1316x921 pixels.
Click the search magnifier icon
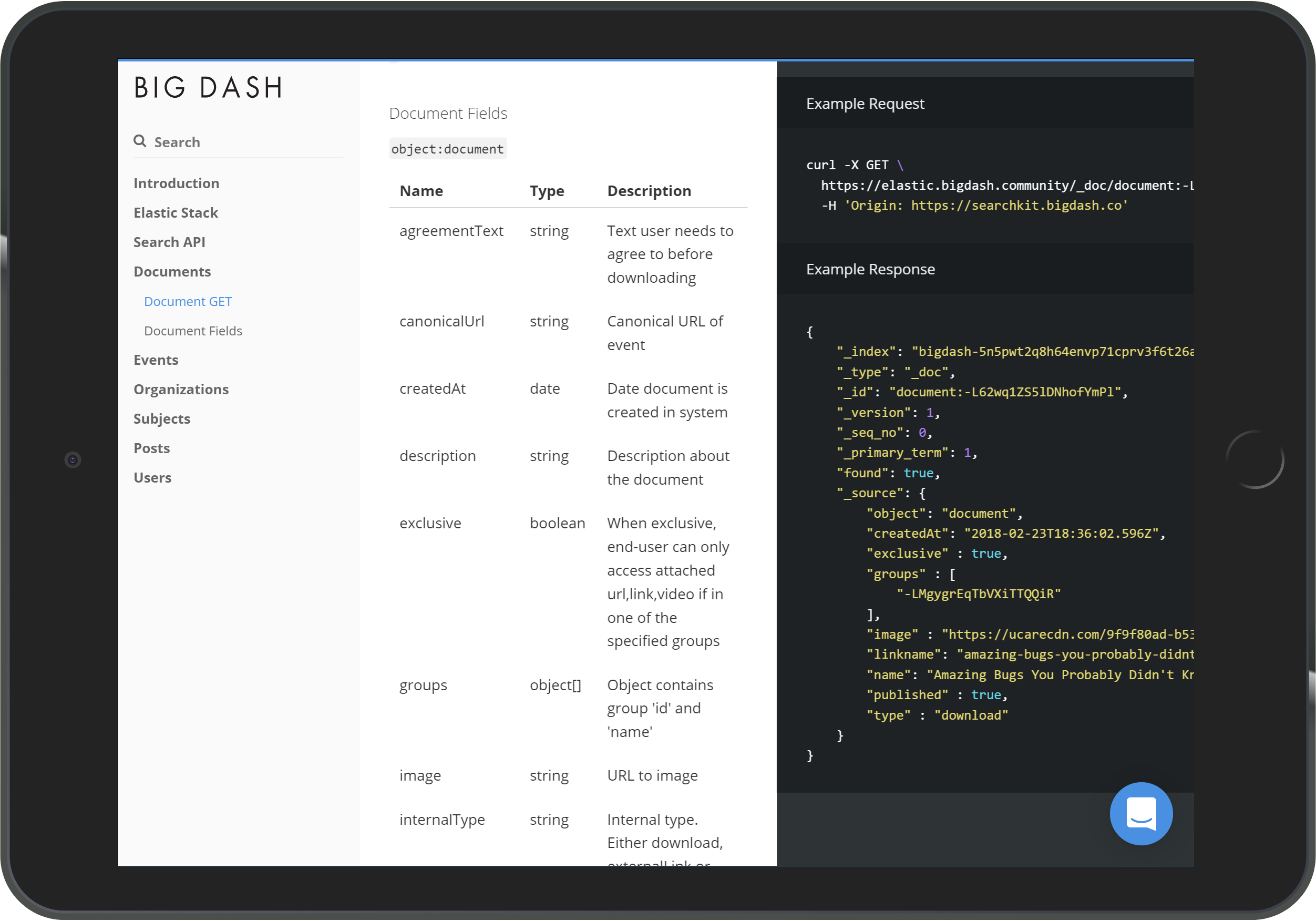140,141
